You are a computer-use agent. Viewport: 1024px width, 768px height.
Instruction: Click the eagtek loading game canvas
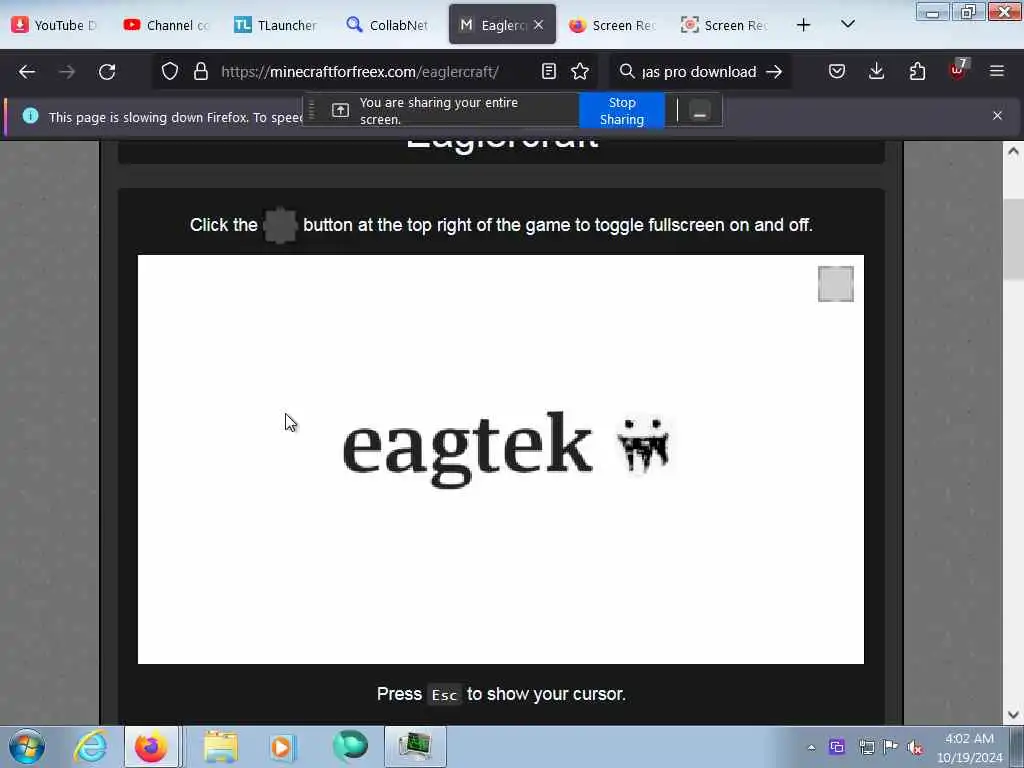[500, 459]
